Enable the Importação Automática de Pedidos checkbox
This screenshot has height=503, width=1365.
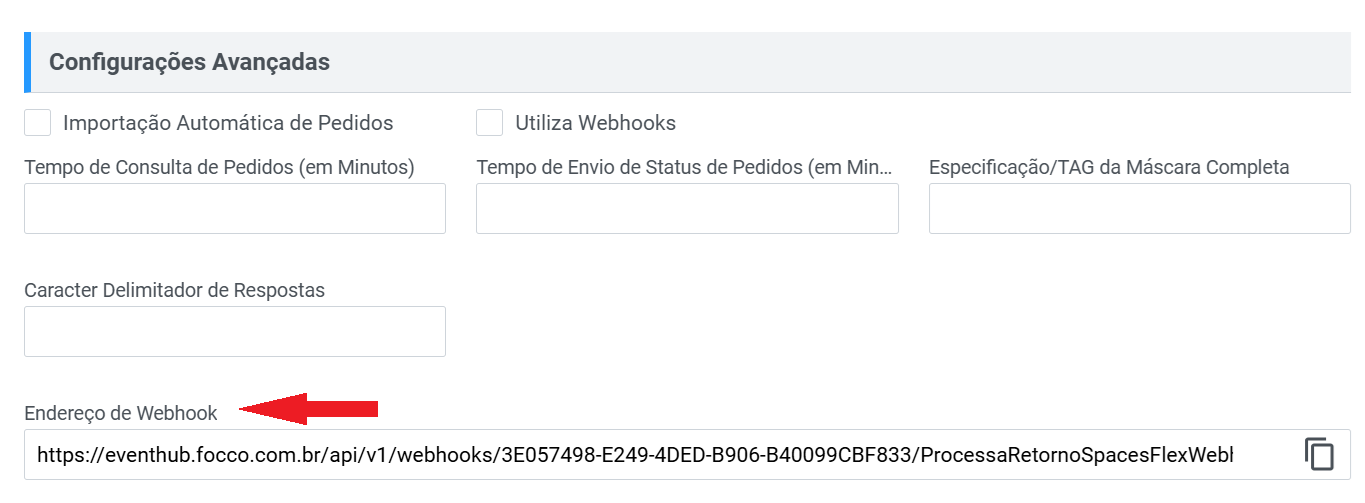point(38,123)
